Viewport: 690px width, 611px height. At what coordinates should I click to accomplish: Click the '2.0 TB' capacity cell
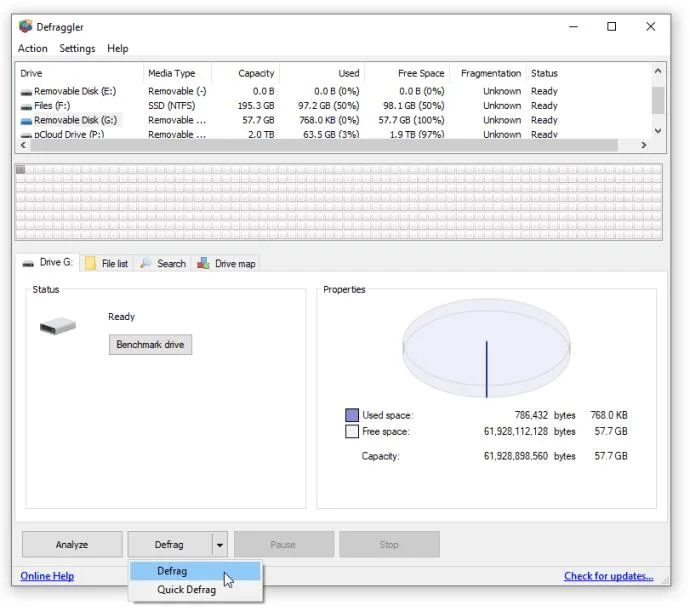point(261,134)
